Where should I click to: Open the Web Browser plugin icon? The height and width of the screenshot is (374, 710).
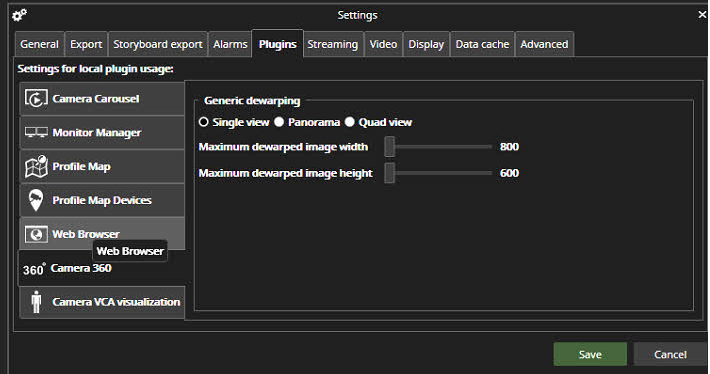coord(36,234)
